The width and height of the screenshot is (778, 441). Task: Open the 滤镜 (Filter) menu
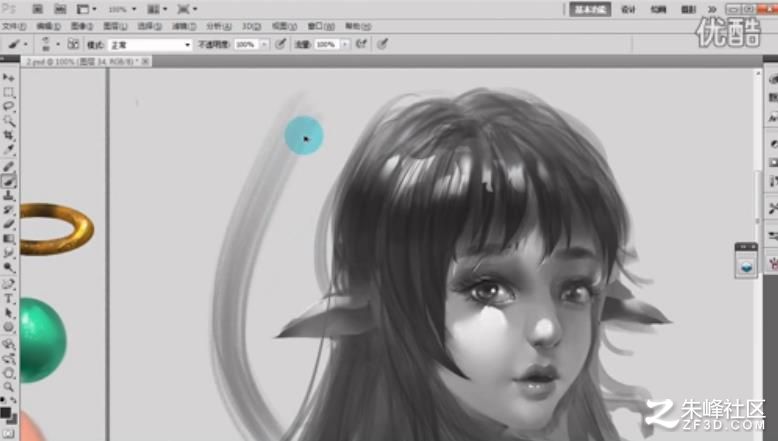click(x=184, y=26)
